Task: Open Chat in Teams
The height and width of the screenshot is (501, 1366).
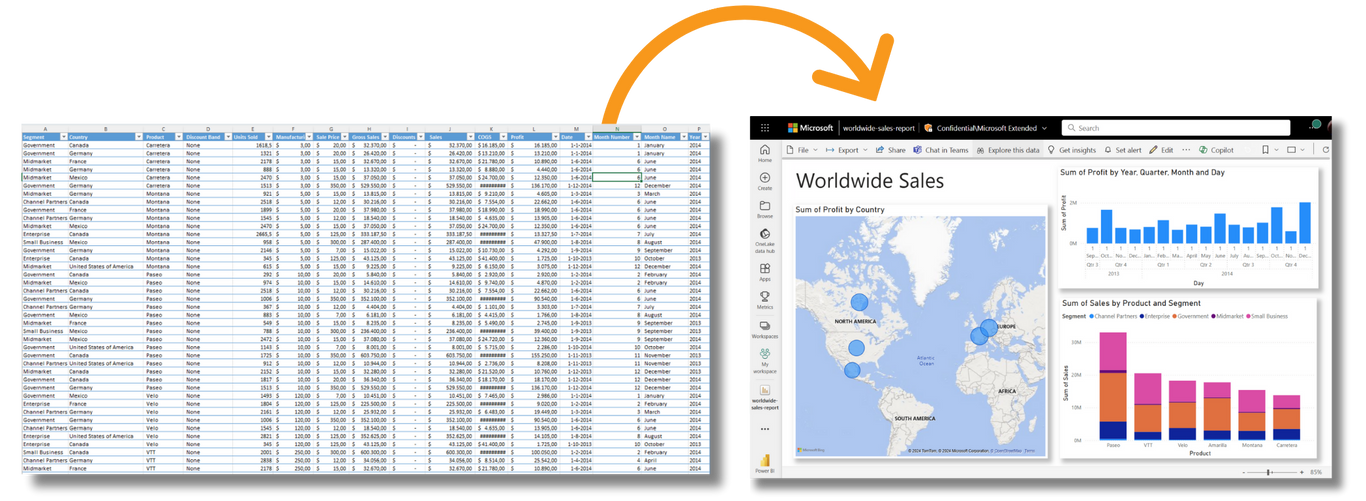Action: [940, 150]
